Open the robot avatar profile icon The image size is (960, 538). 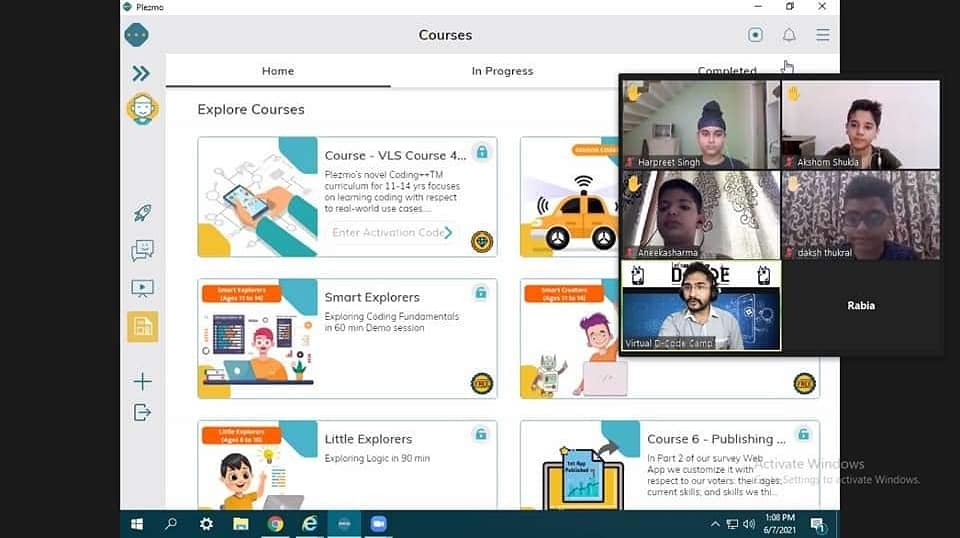pyautogui.click(x=143, y=109)
